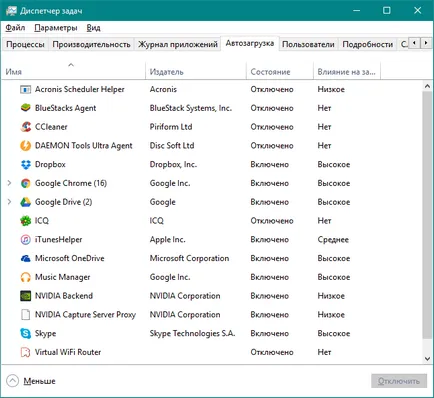434x398 pixels.
Task: Switch to the Процессы tab
Action: coord(25,44)
